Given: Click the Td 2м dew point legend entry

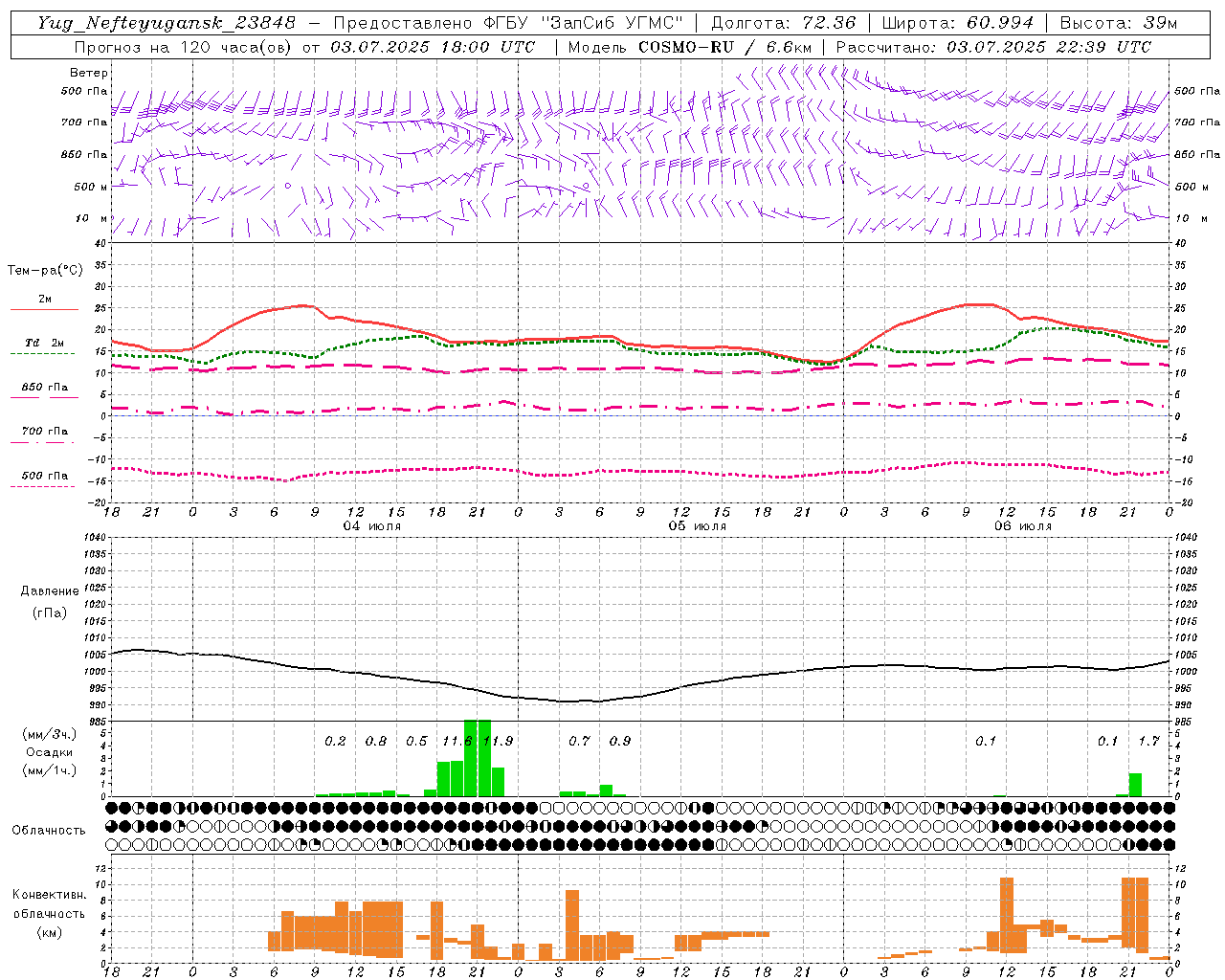Looking at the screenshot, I should (x=44, y=346).
